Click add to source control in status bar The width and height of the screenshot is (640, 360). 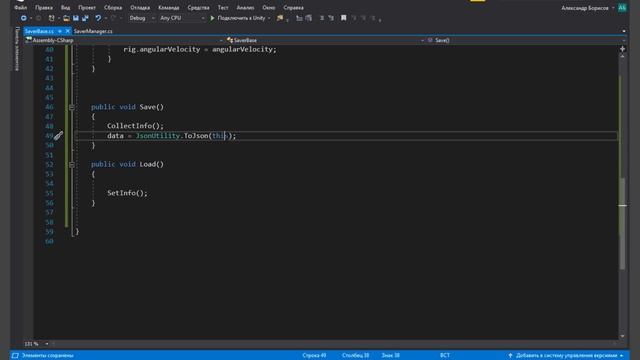coord(566,356)
